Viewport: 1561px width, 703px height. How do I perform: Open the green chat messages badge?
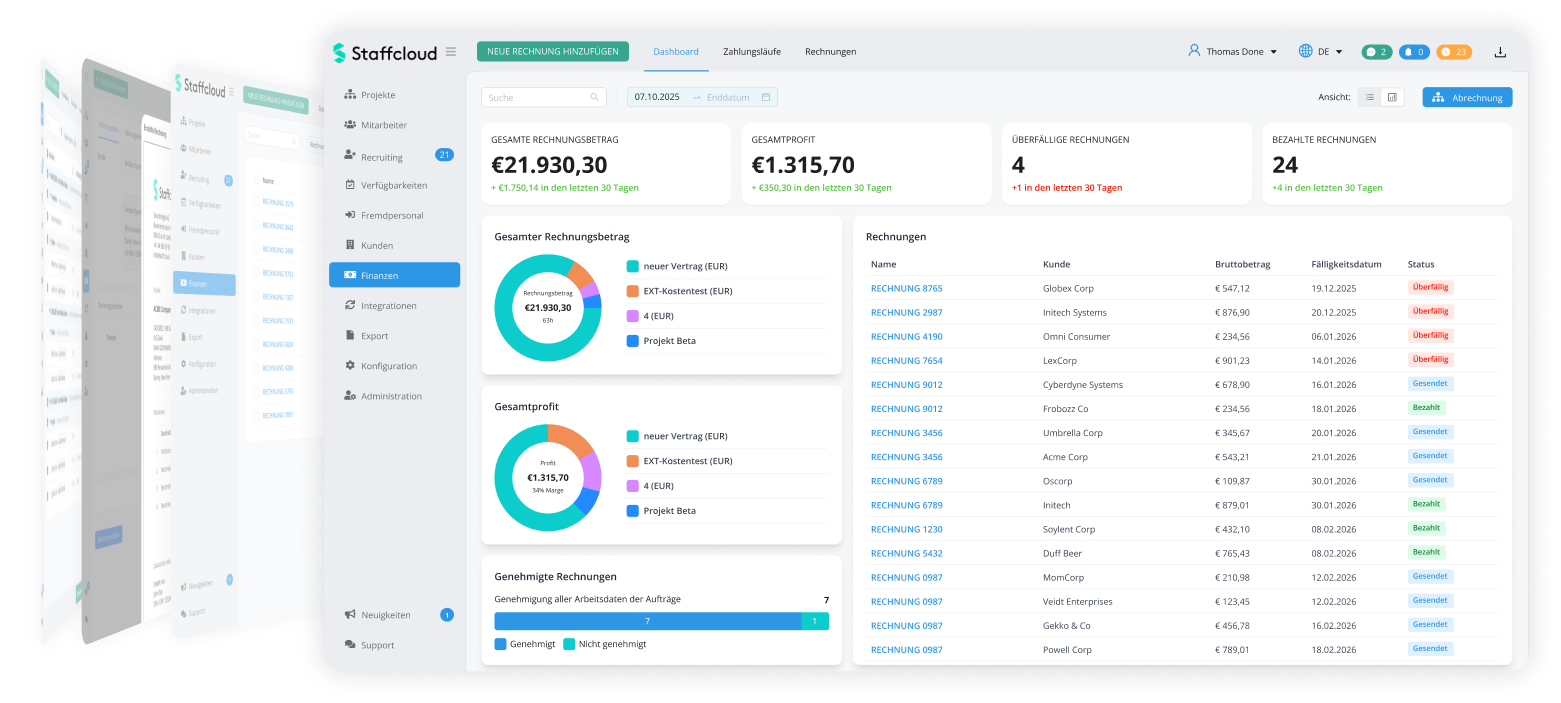[x=1376, y=52]
